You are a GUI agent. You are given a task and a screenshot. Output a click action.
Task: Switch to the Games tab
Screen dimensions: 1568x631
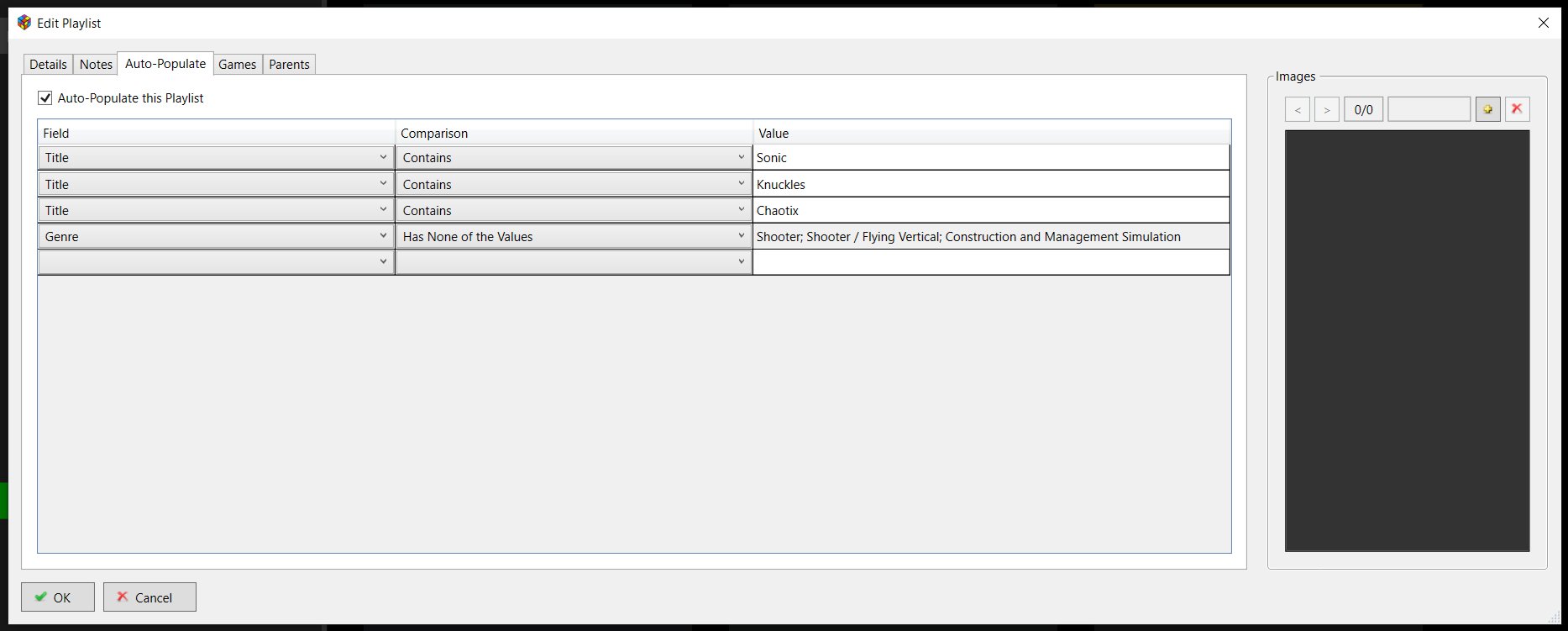click(238, 65)
